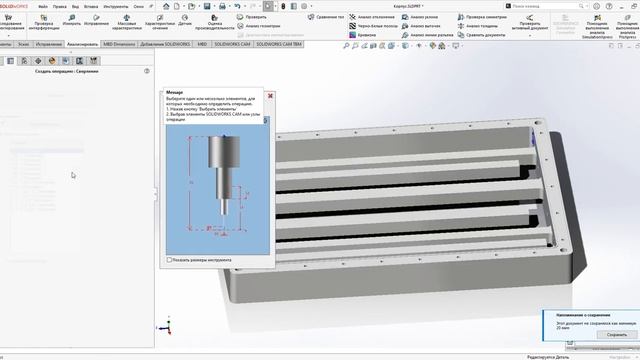Run Performance Evaluation (Оценка производительности)
The height and width of the screenshot is (360, 640).
click(x=215, y=22)
